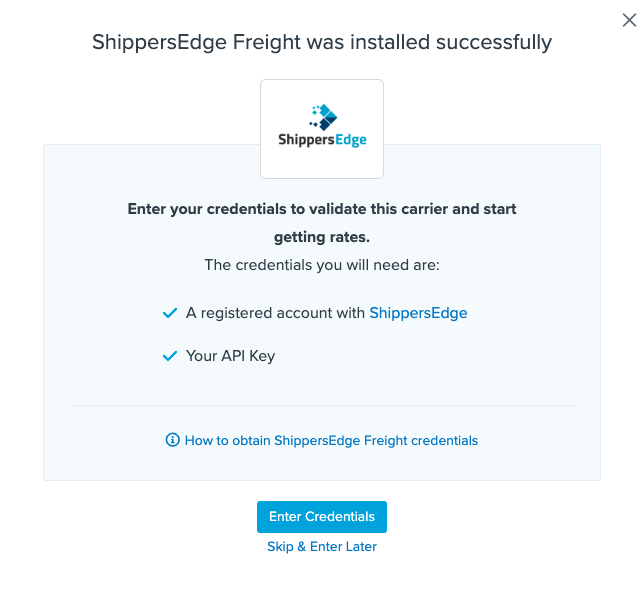The width and height of the screenshot is (644, 595).
Task: Click the word 'Later' in the skip link
Action: (x=360, y=547)
